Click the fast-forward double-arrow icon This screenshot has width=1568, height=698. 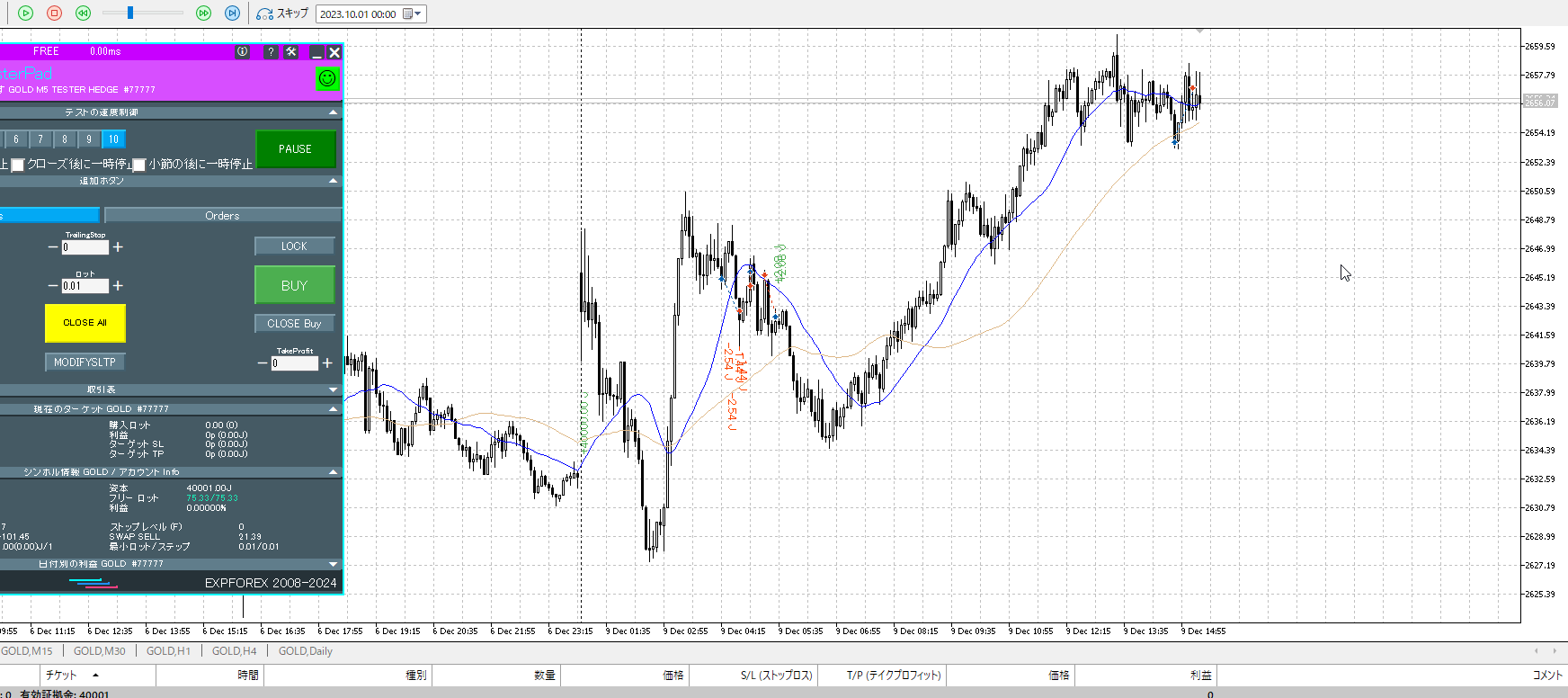click(203, 13)
